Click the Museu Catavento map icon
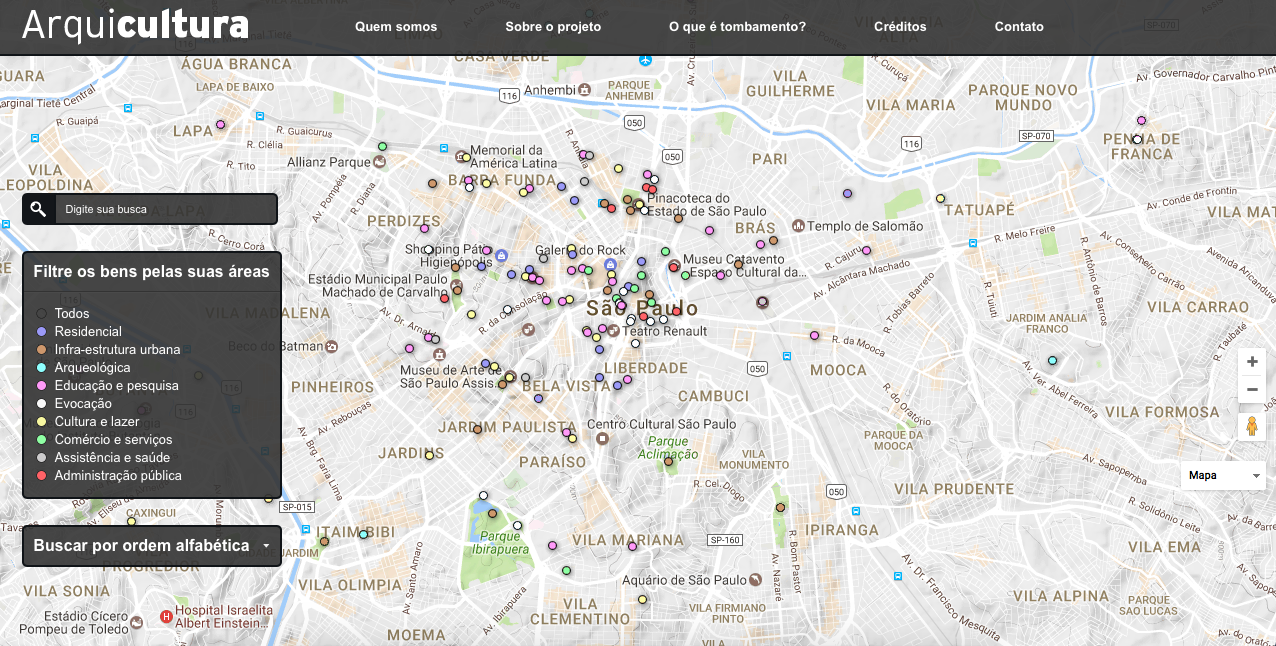The width and height of the screenshot is (1276, 646). coord(675,266)
